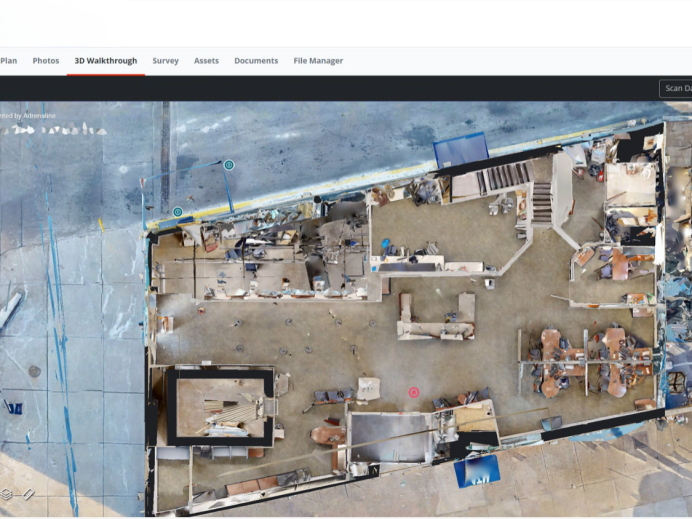Select the measurement ruler tool icon
The width and height of the screenshot is (692, 519).
28,494
